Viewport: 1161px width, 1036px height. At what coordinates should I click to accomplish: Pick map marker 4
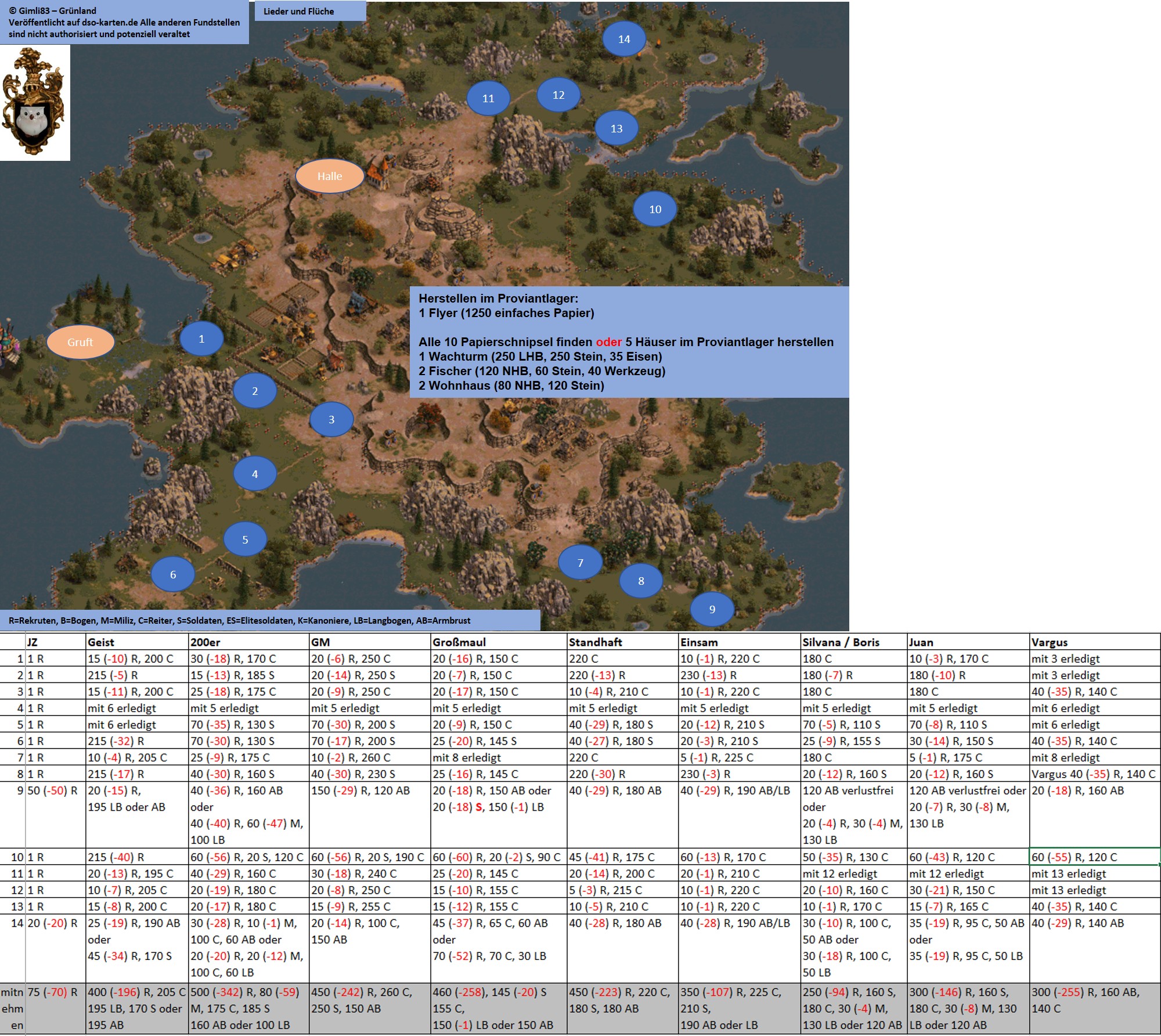[255, 474]
